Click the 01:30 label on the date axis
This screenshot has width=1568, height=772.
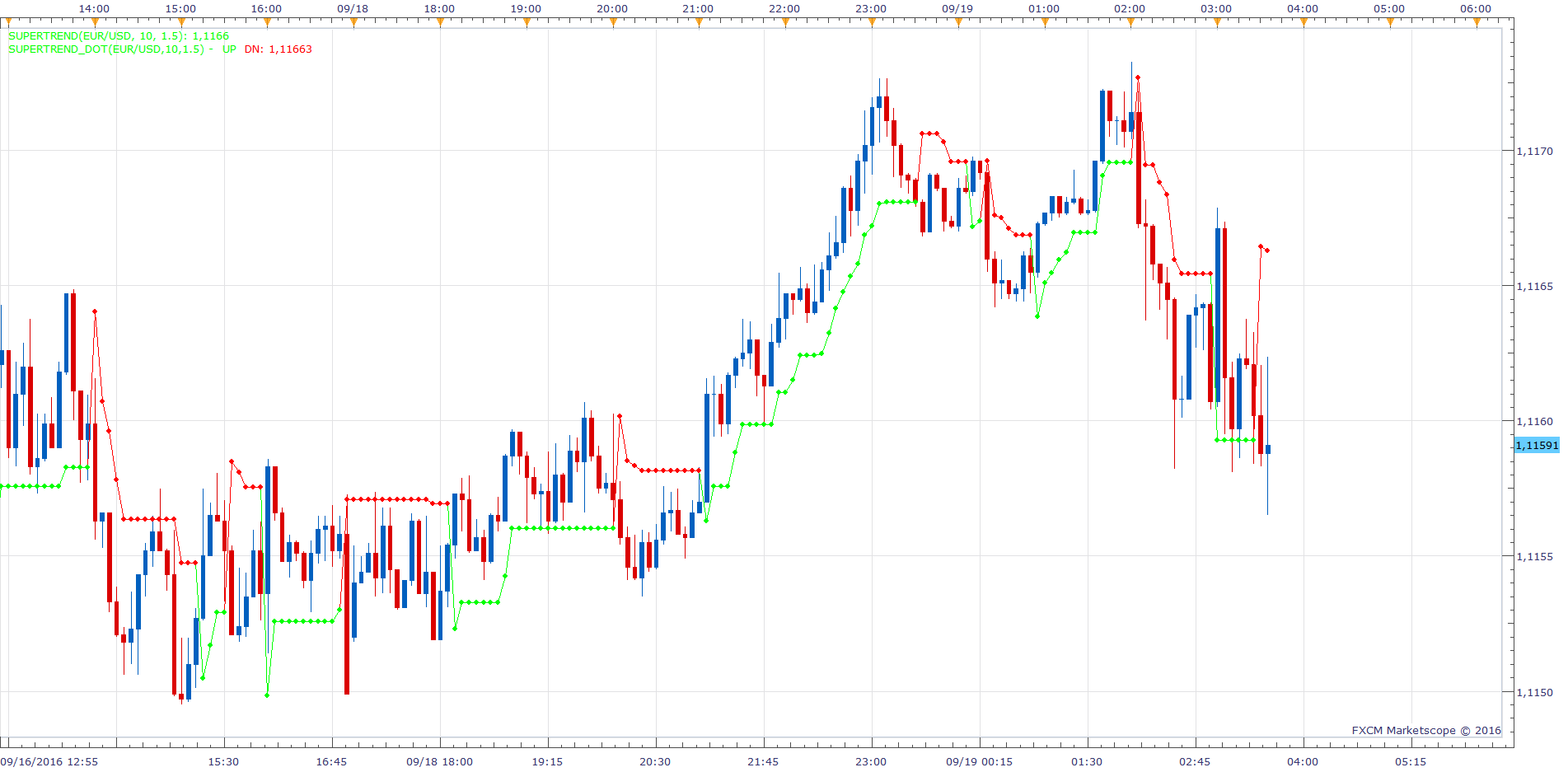point(1087,762)
